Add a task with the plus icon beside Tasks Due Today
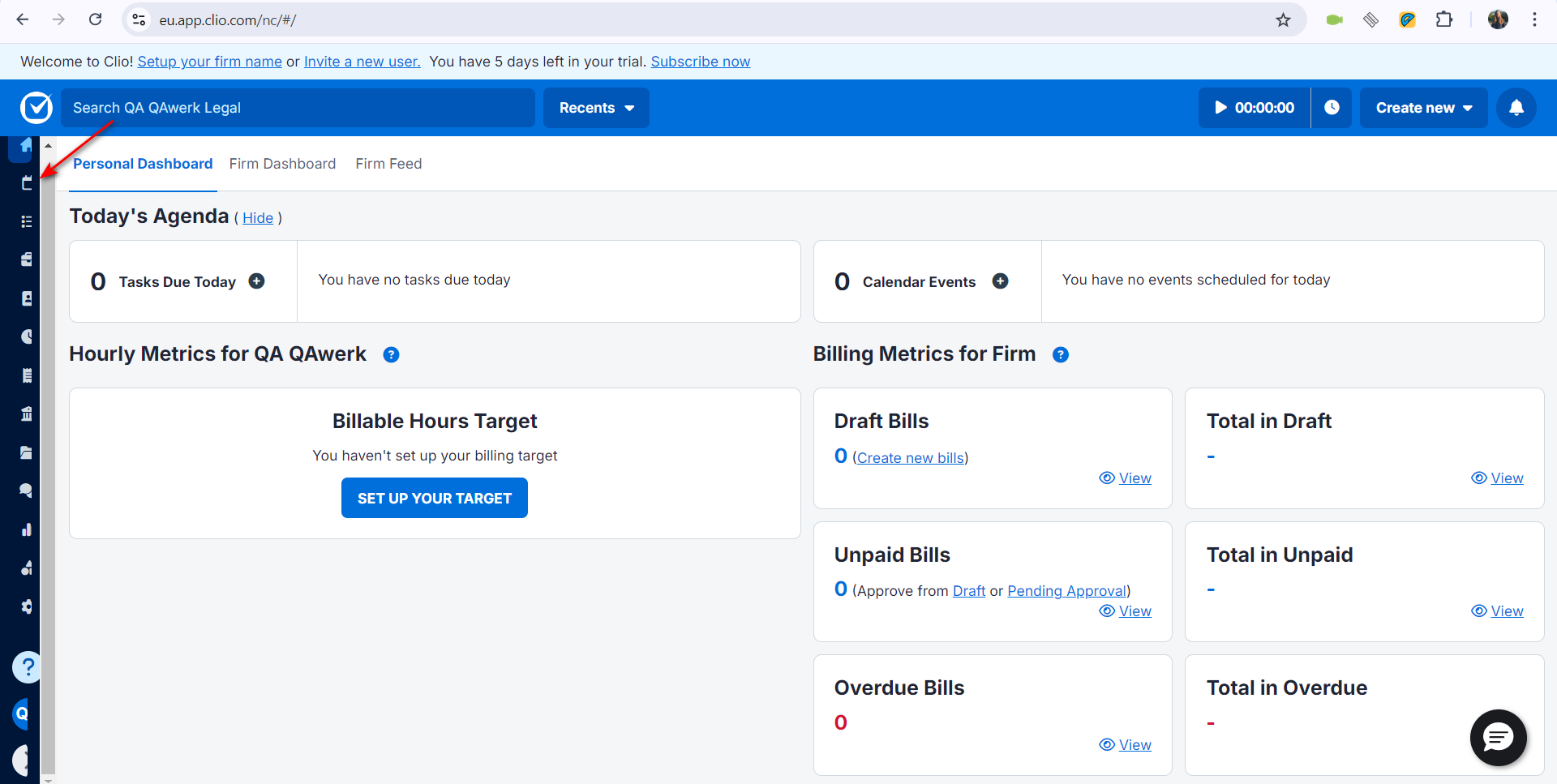 coord(256,281)
